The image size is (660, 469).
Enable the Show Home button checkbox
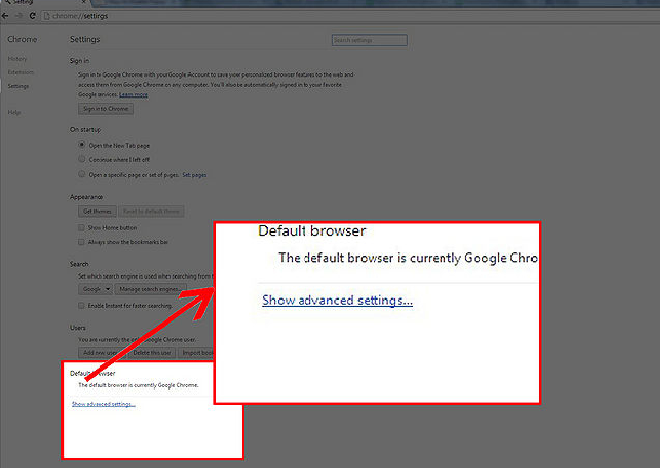click(x=81, y=227)
